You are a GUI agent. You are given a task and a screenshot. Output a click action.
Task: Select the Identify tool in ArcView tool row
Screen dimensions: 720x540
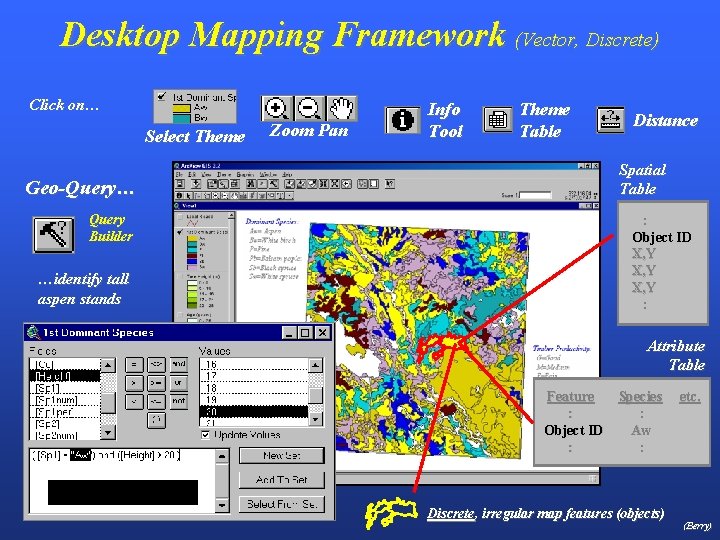click(180, 196)
